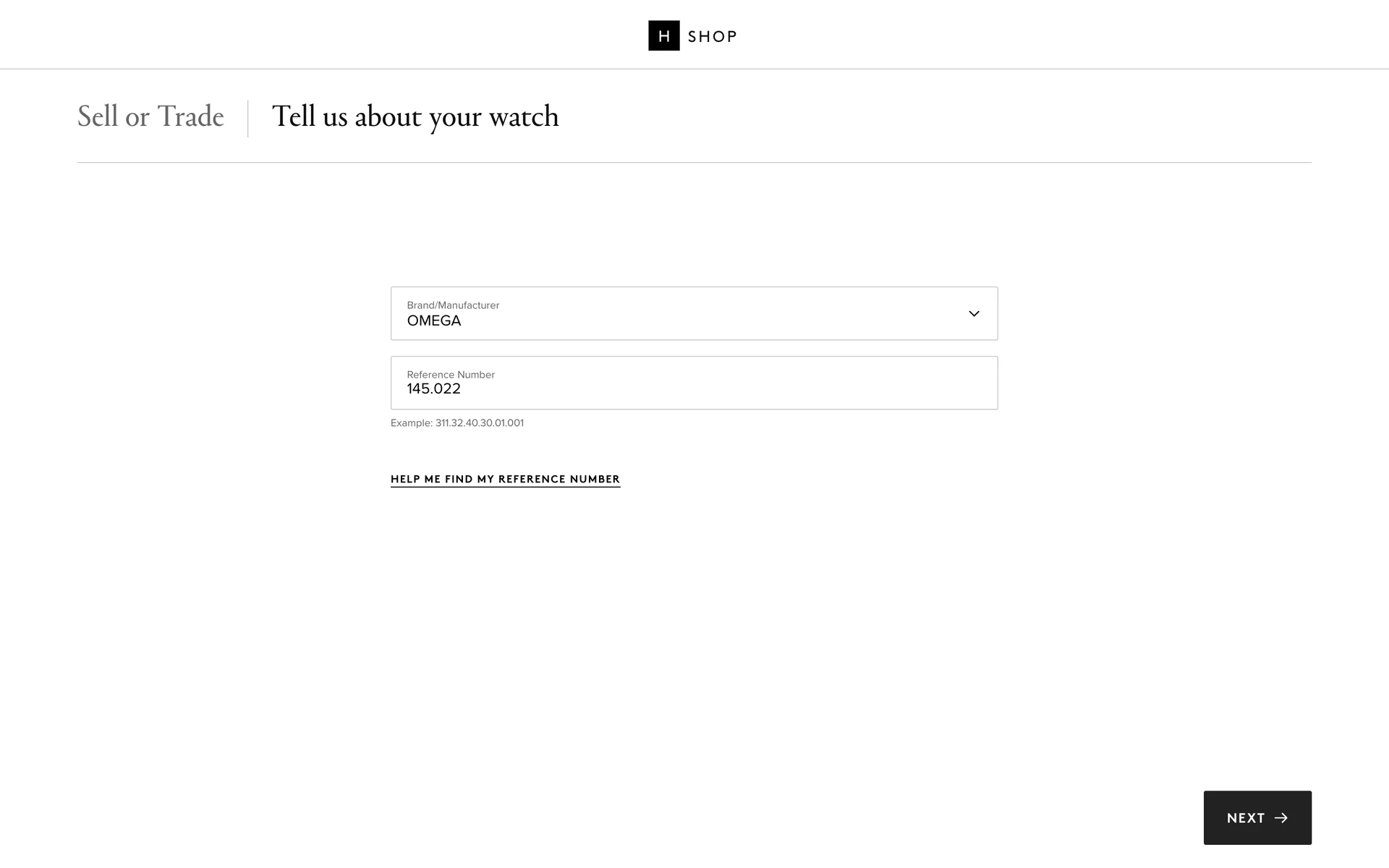This screenshot has height=868, width=1389.
Task: Click the OMEGA selected brand value
Action: pyautogui.click(x=433, y=321)
